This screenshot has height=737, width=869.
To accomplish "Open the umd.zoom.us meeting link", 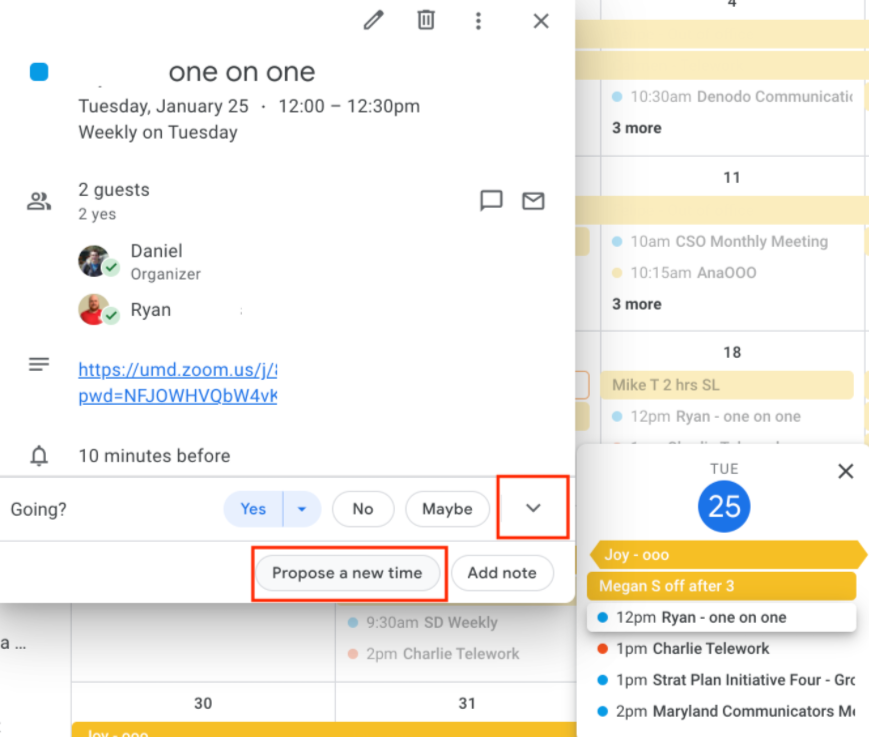I will (x=177, y=382).
